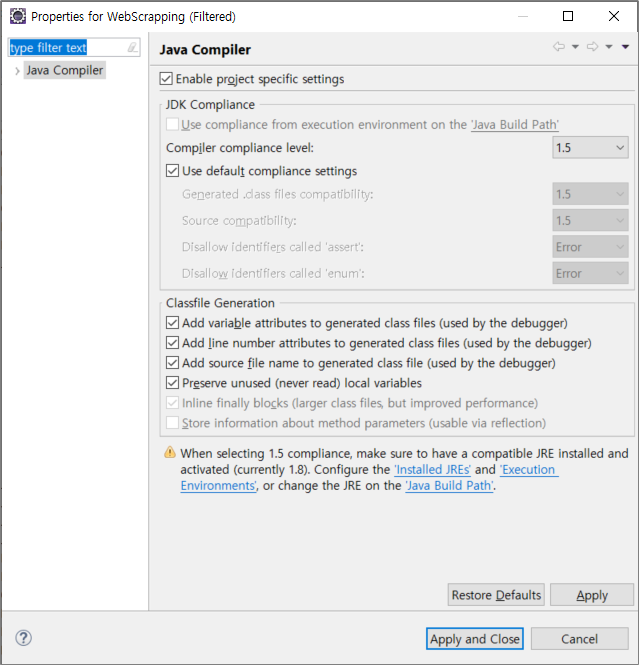This screenshot has height=665, width=639.
Task: Open Source compatibility dropdown
Action: [x=590, y=221]
